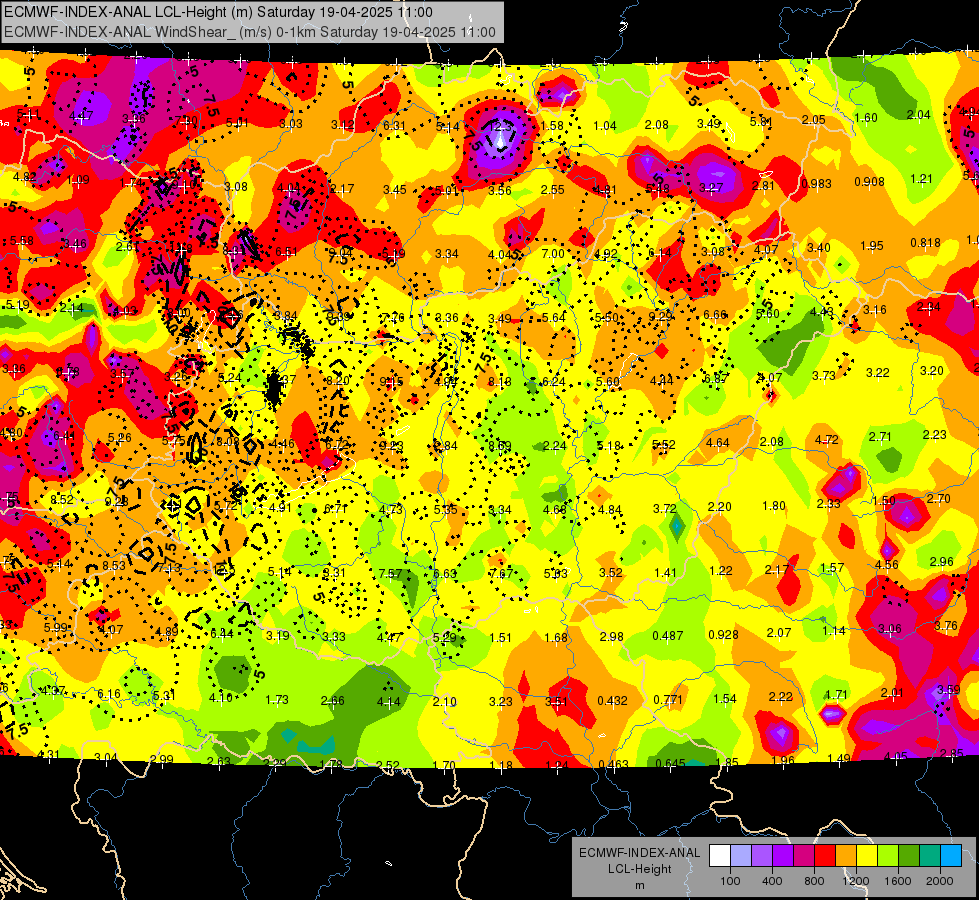Viewport: 979px width, 900px height.
Task: Click the wind shear value 7.00
Action: [553, 254]
